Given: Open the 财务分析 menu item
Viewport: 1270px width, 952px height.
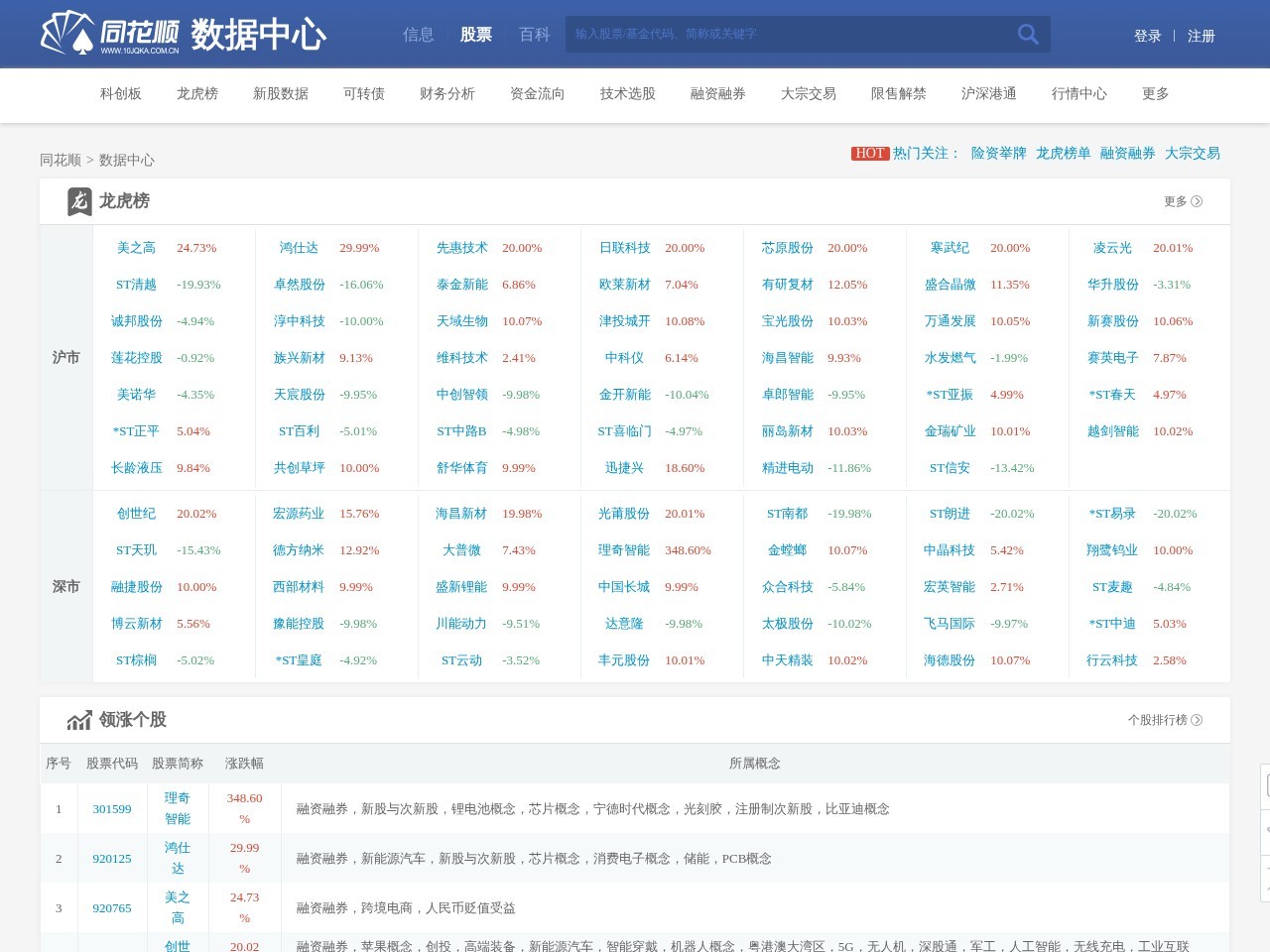Looking at the screenshot, I should click(x=447, y=94).
